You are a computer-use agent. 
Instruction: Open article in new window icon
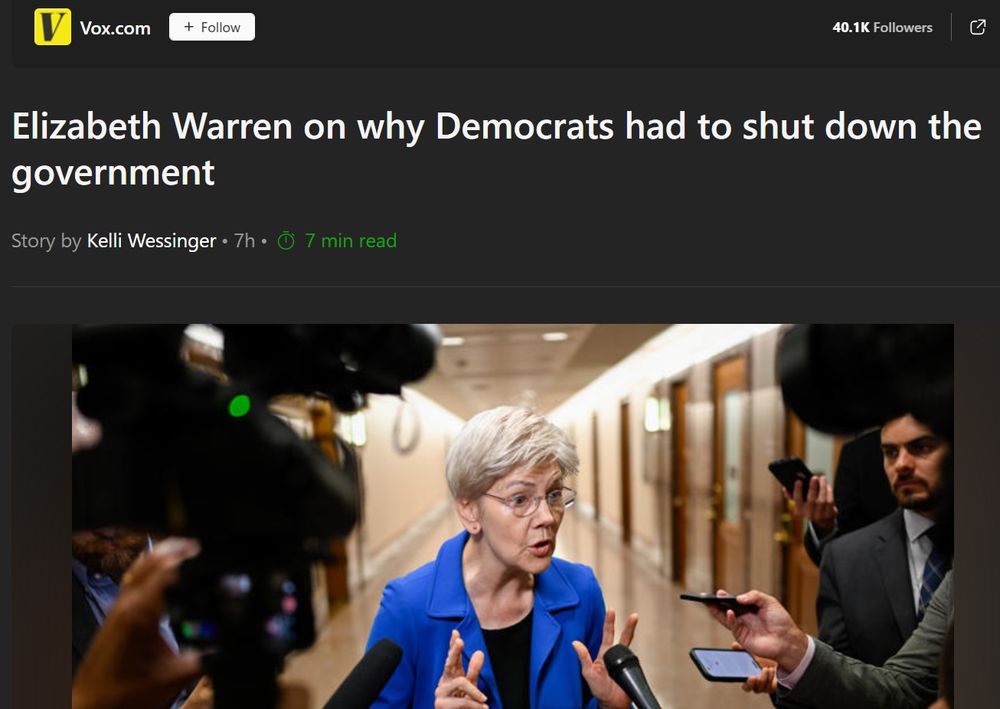[977, 27]
